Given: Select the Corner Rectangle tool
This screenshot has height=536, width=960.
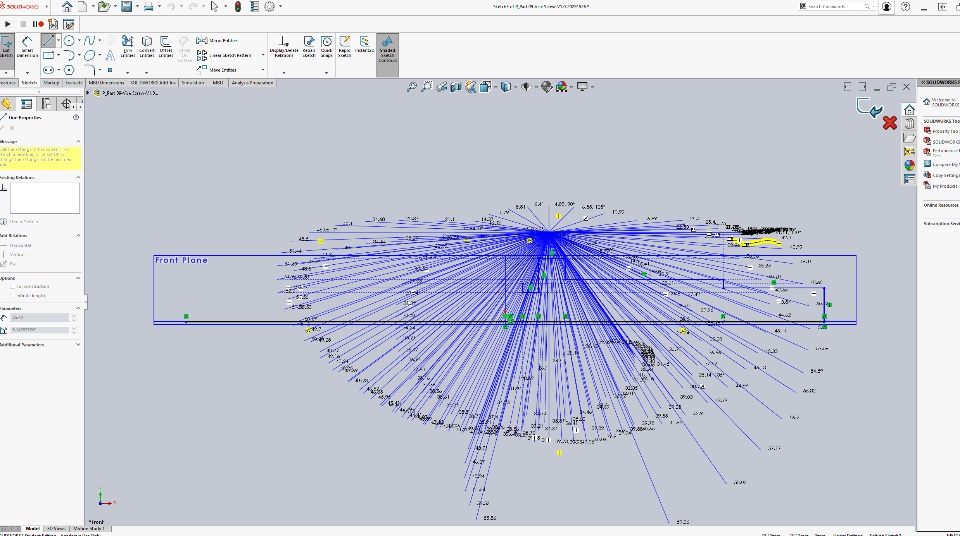Looking at the screenshot, I should click(48, 55).
